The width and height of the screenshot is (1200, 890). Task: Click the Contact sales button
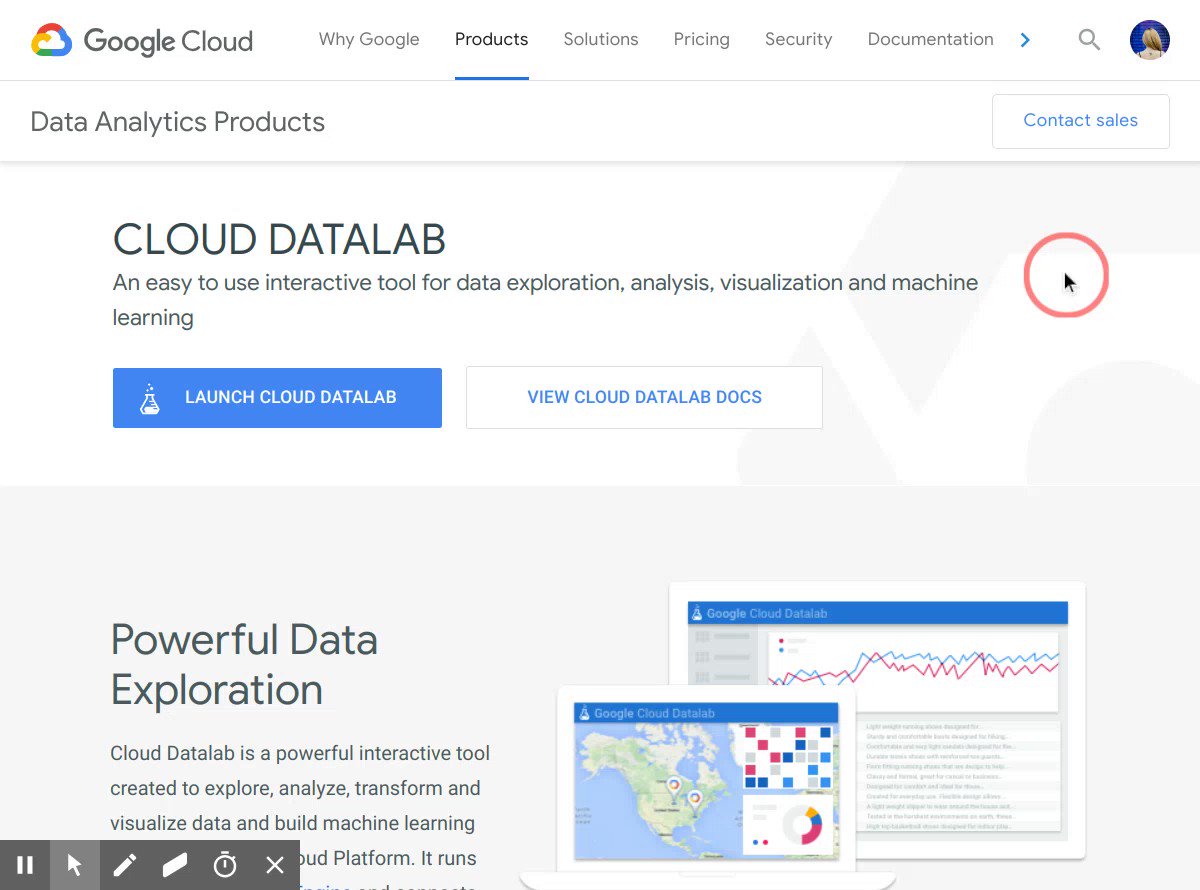tap(1081, 121)
